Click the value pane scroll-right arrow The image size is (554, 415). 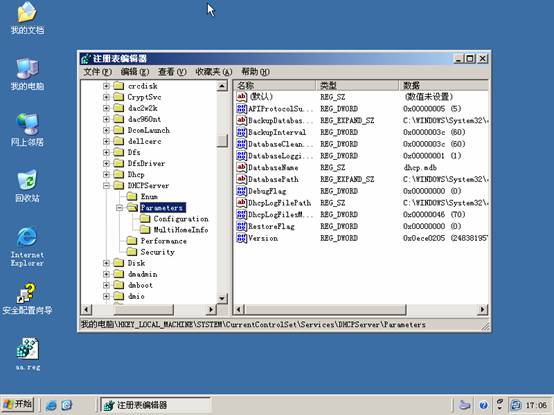pyautogui.click(x=483, y=310)
